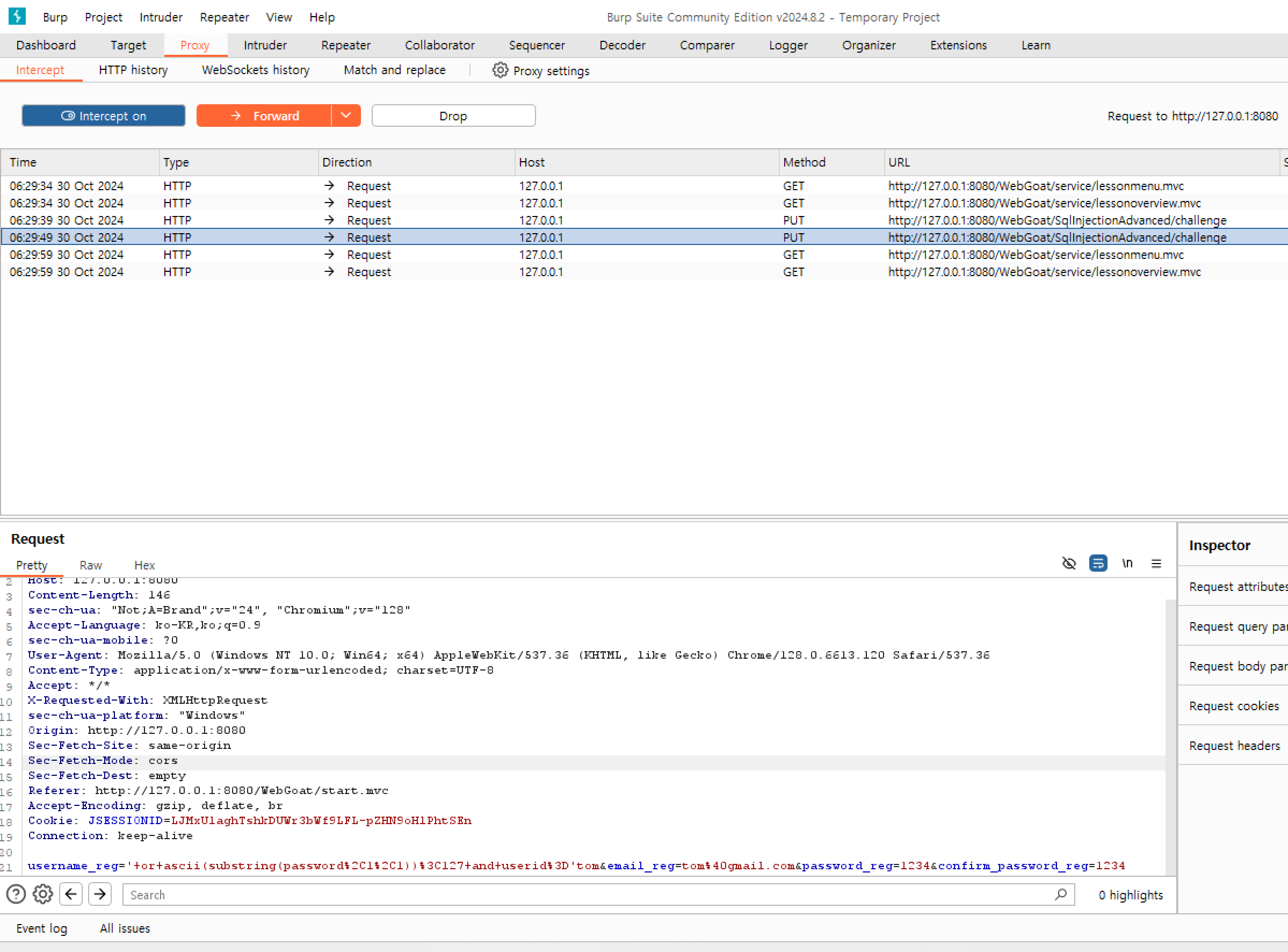Open the Repeater menu in menu bar
The width and height of the screenshot is (1288, 952).
point(225,17)
